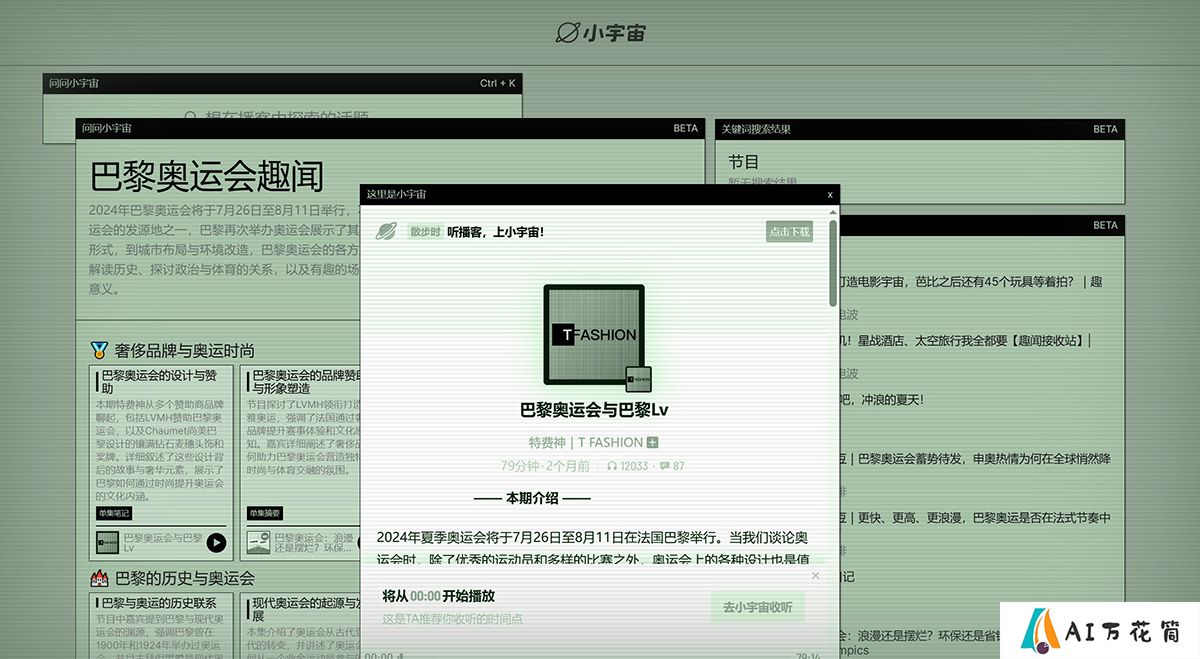Open the 巴黎奥运会蓄势待发 search result

point(975,458)
